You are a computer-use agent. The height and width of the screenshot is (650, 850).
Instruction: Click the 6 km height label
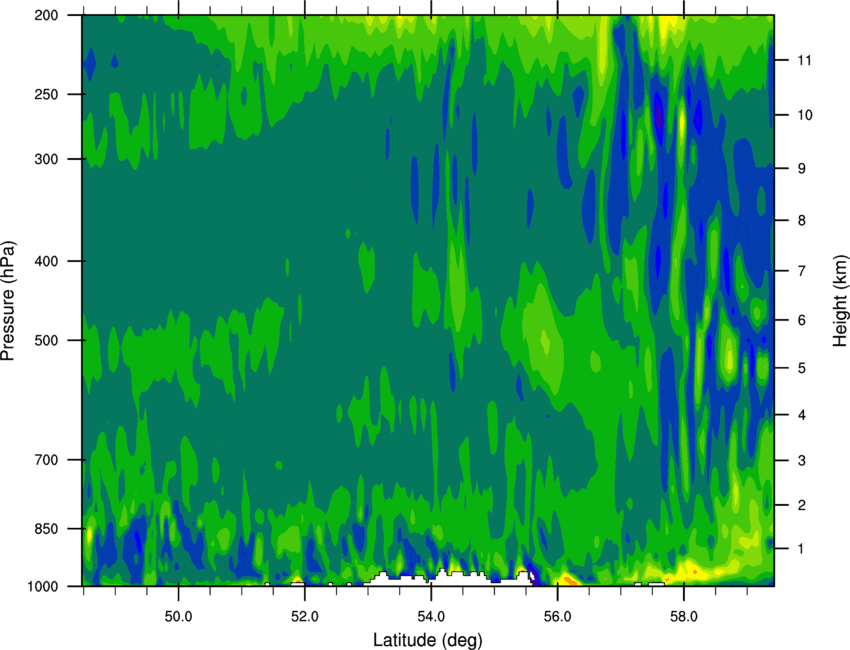(802, 320)
